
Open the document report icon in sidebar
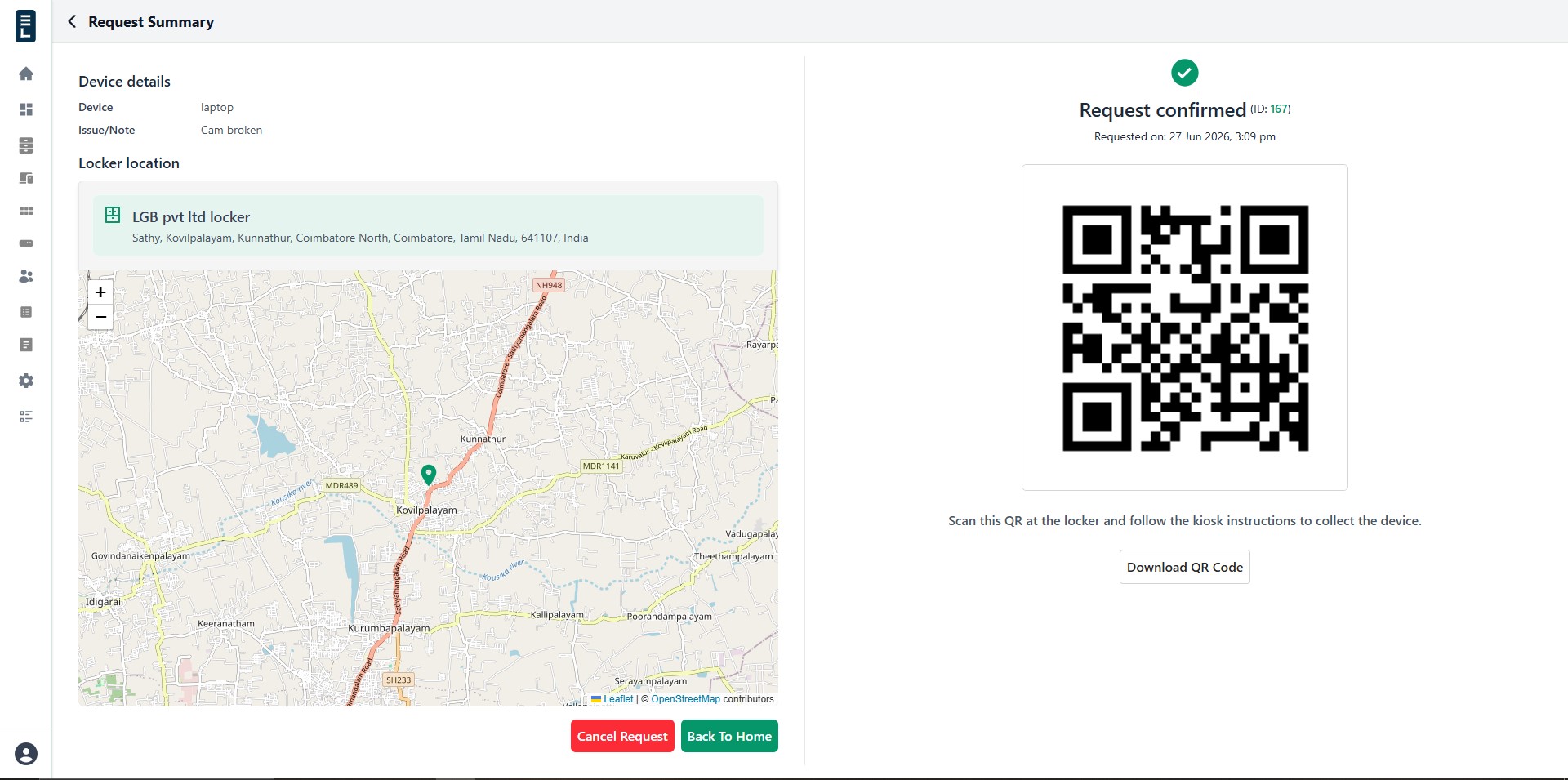coord(26,345)
